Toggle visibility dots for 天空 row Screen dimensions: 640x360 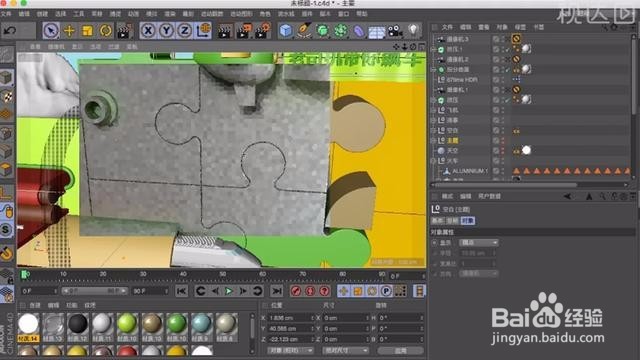pos(503,151)
